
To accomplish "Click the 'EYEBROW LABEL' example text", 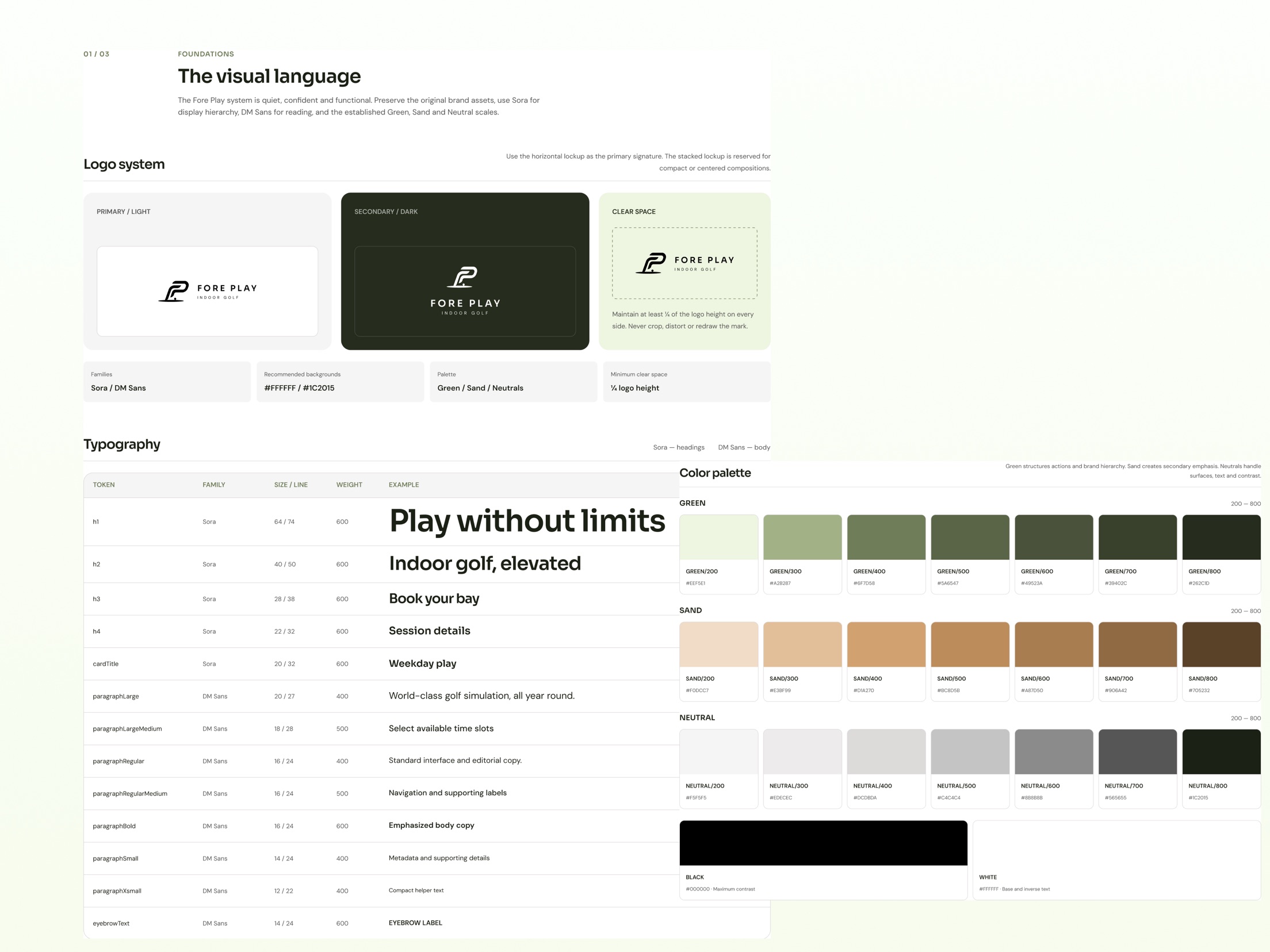I will (x=415, y=923).
